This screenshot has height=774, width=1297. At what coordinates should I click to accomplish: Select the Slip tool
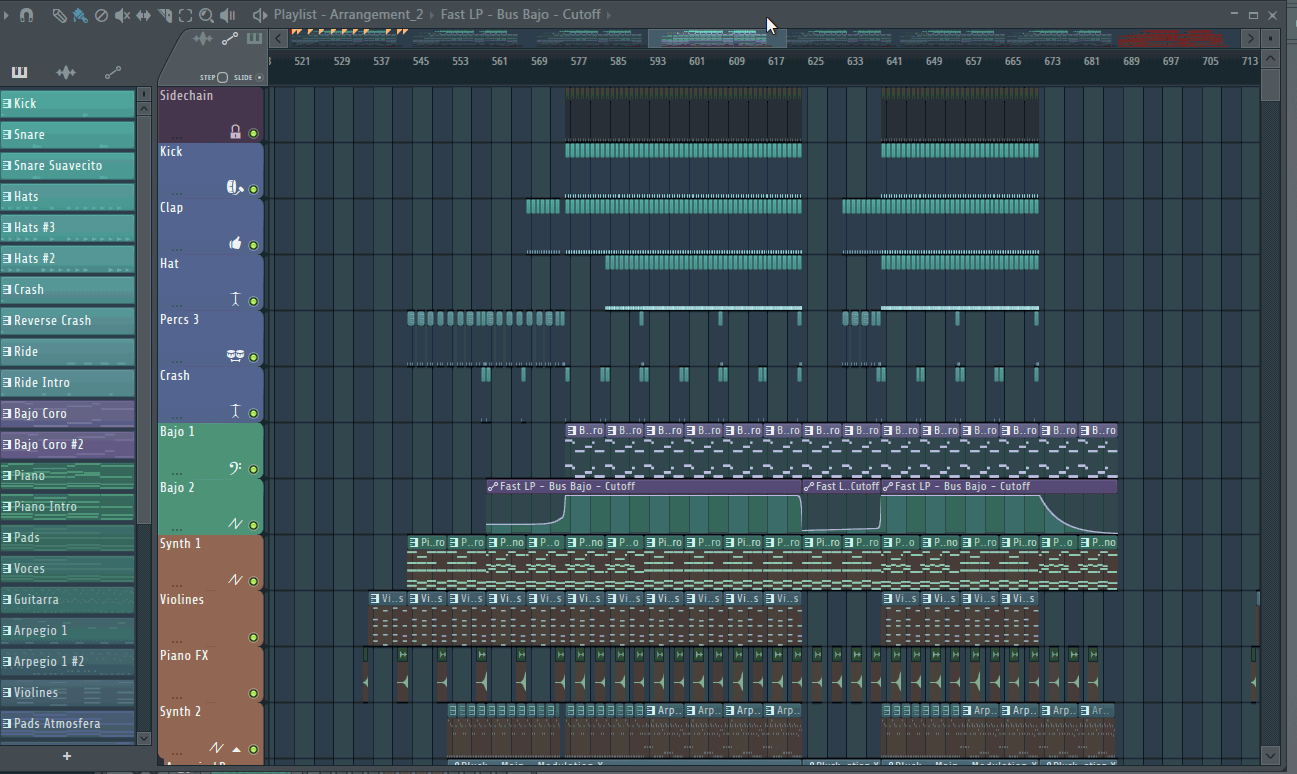coord(143,15)
